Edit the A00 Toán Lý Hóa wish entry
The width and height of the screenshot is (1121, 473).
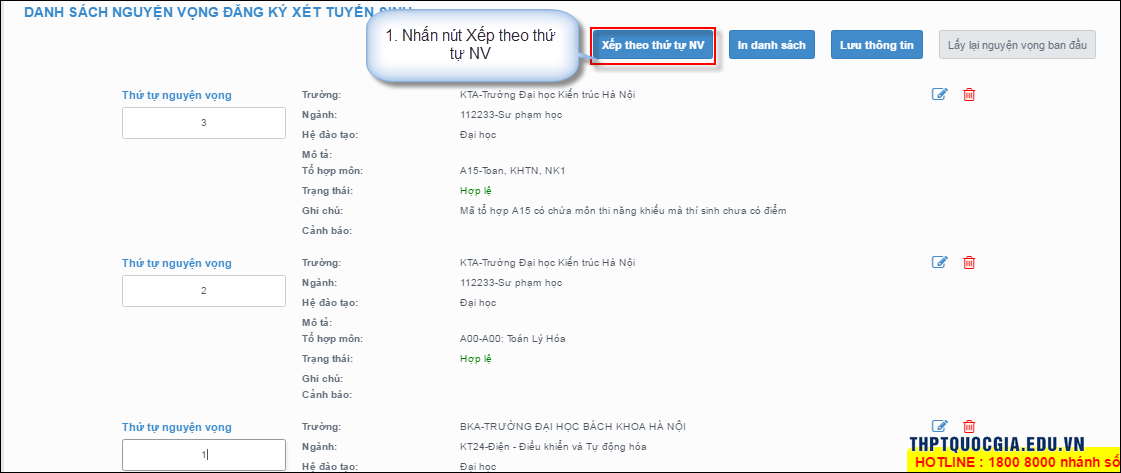(939, 262)
